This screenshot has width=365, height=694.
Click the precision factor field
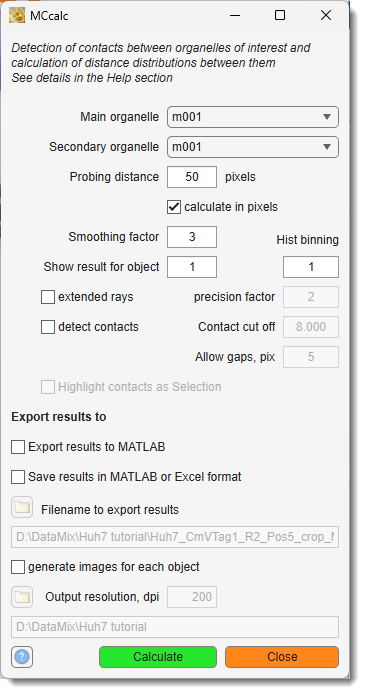(x=311, y=297)
